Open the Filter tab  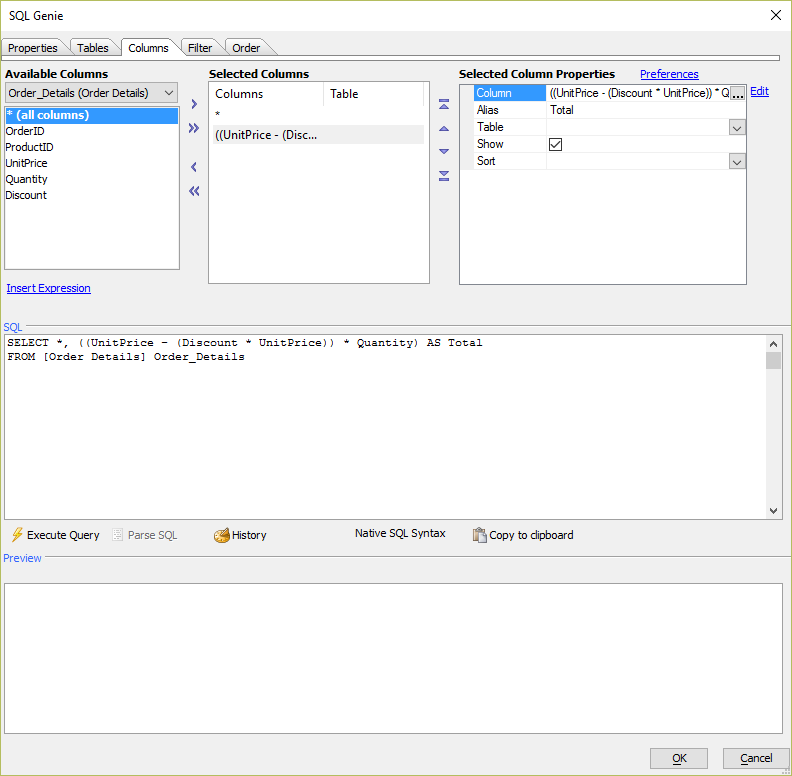point(200,48)
